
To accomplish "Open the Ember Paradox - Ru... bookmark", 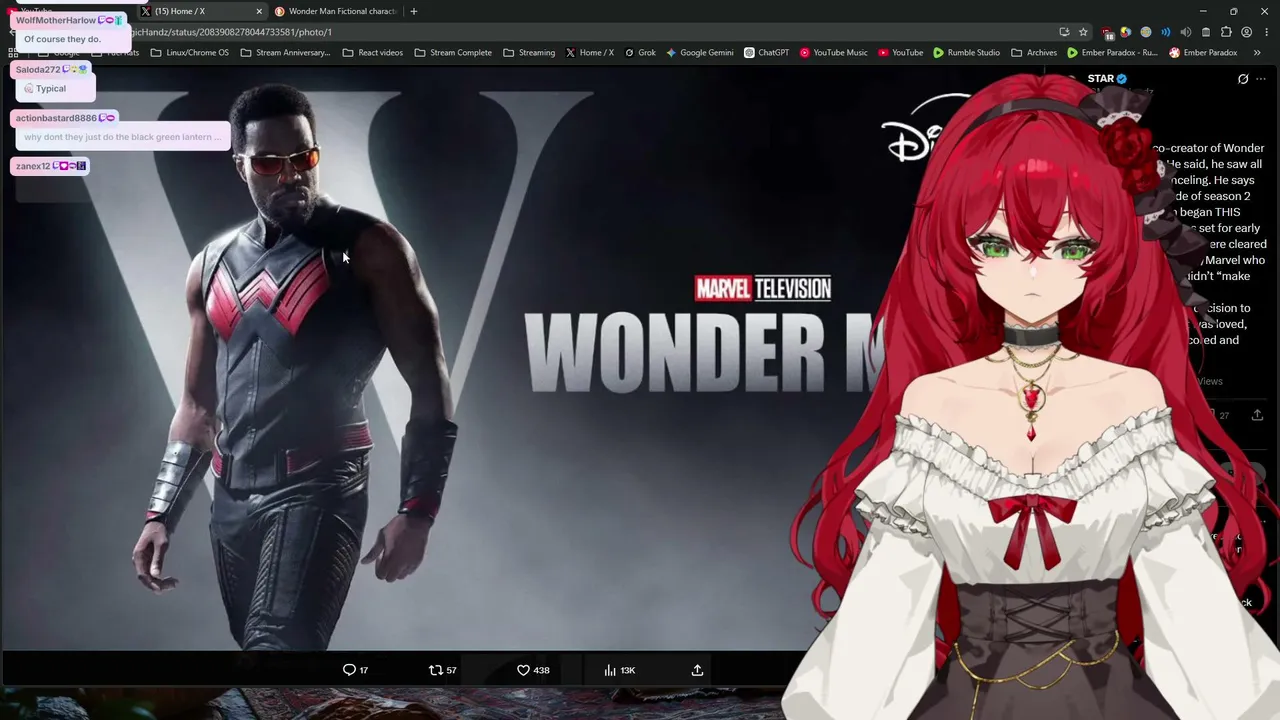I will click(1112, 53).
